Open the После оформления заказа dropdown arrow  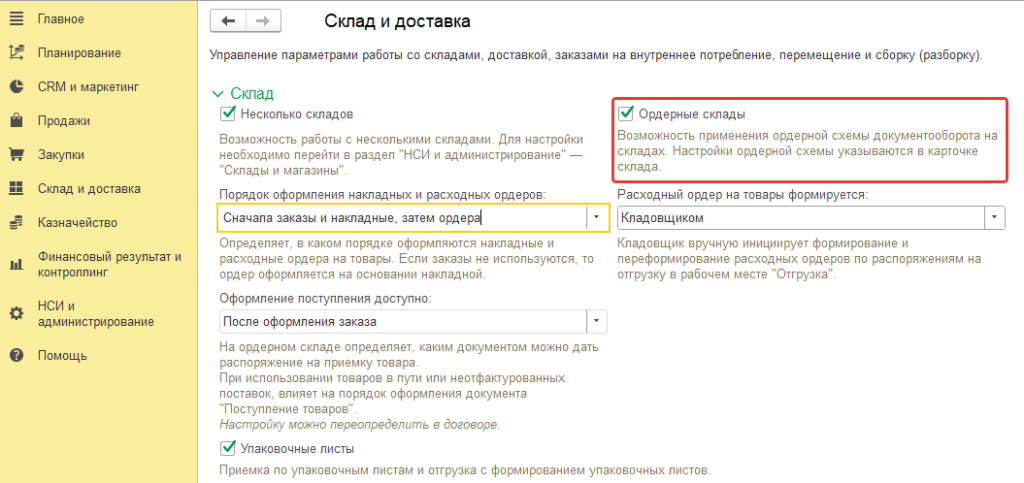[x=597, y=322]
